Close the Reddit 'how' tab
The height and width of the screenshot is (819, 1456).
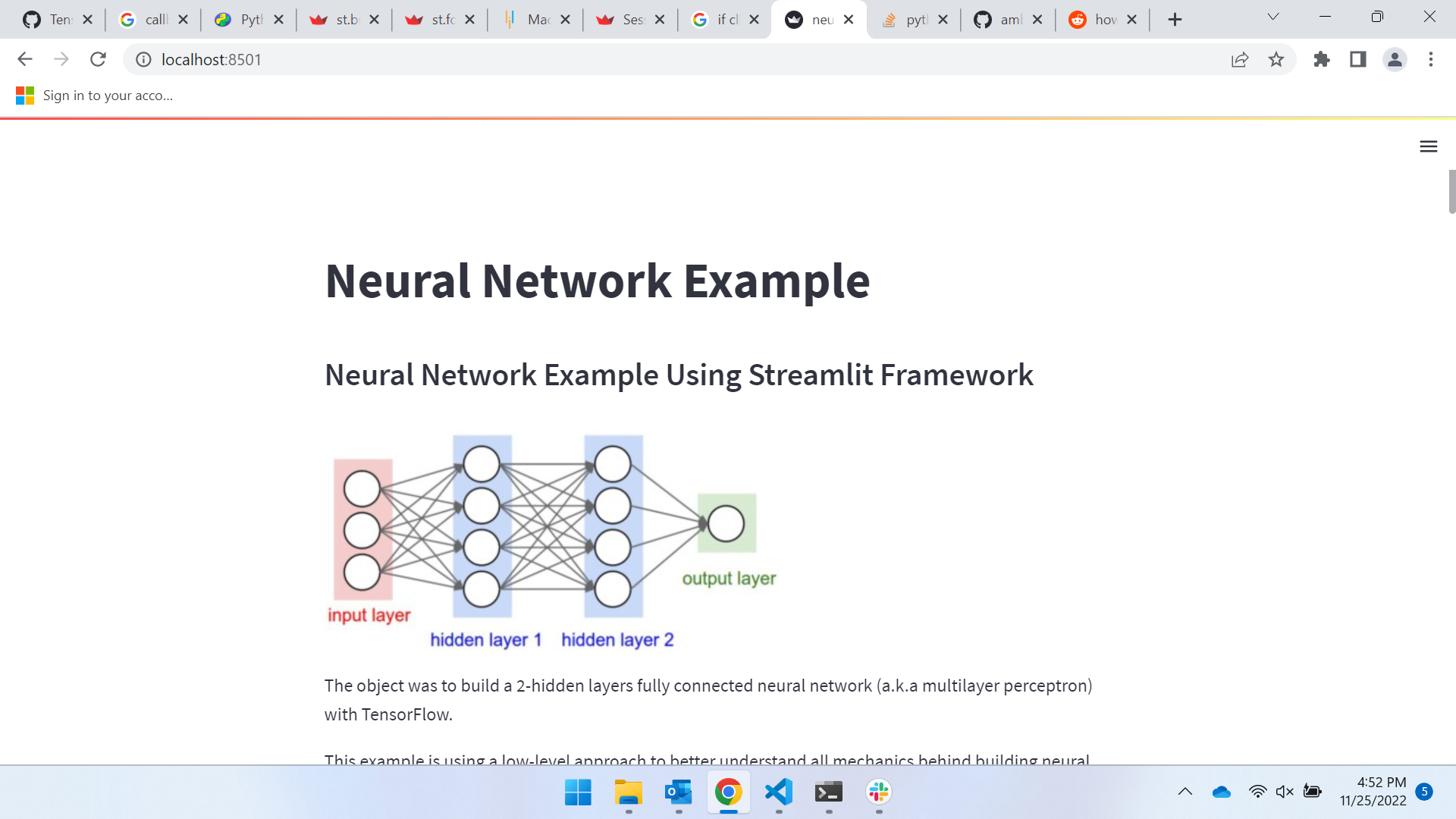(x=1131, y=20)
